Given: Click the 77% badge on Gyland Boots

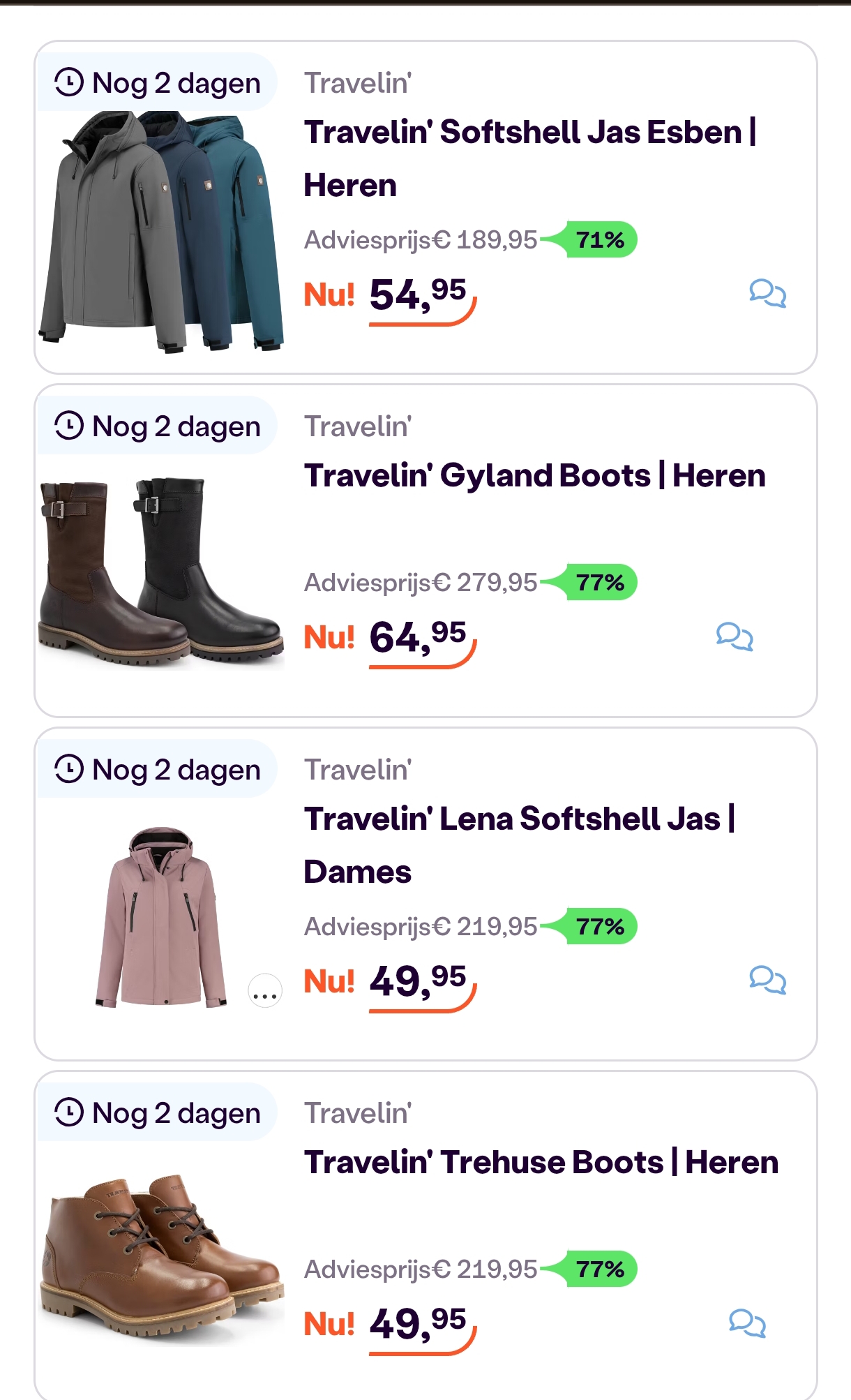Looking at the screenshot, I should [x=601, y=582].
